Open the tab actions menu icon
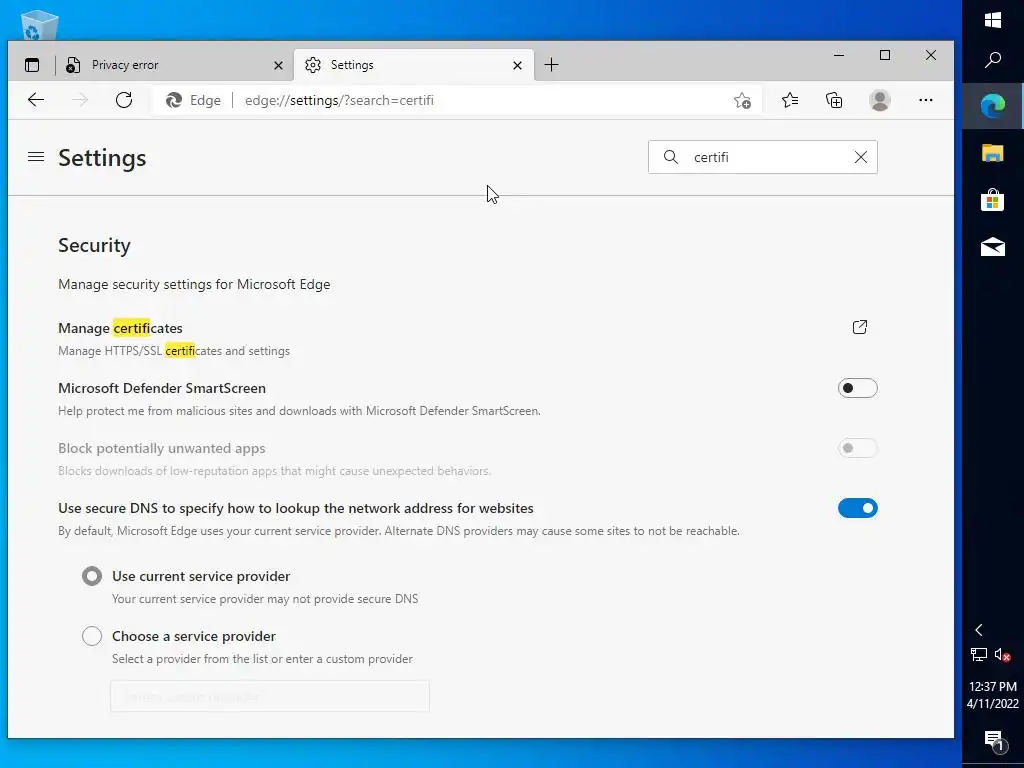1024x768 pixels. click(32, 65)
